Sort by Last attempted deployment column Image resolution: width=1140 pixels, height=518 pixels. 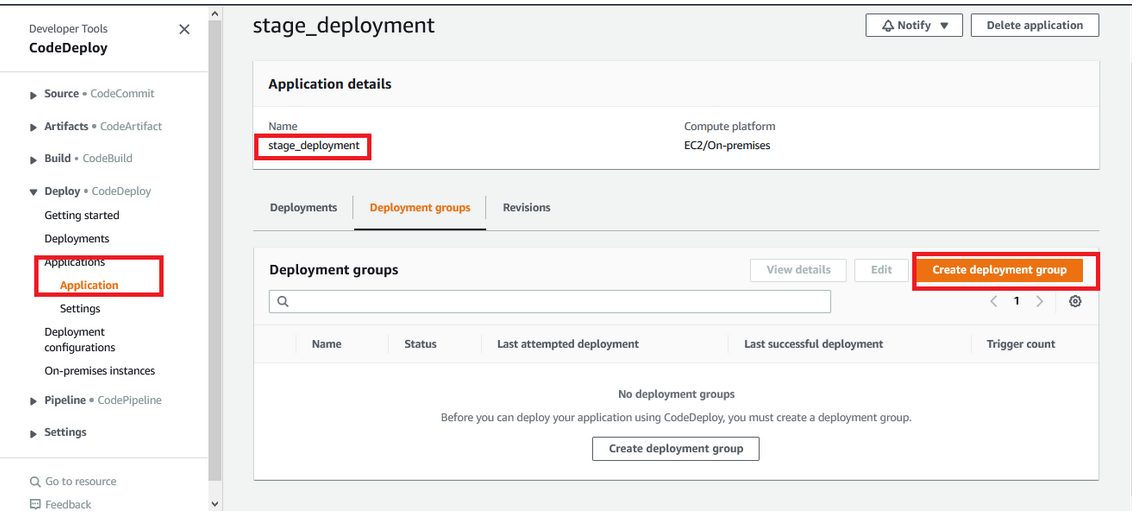(568, 344)
